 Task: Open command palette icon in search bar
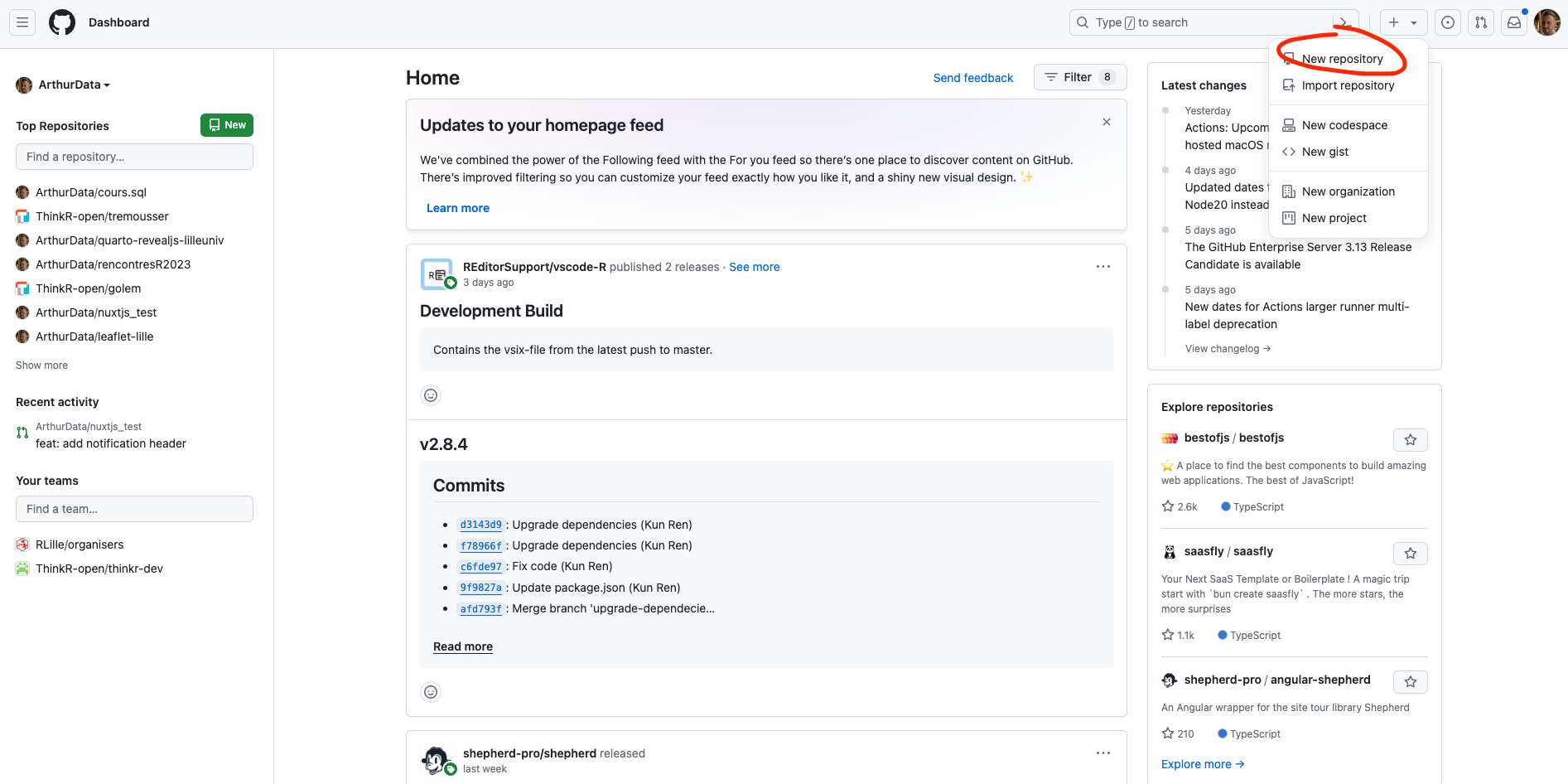(x=1344, y=22)
